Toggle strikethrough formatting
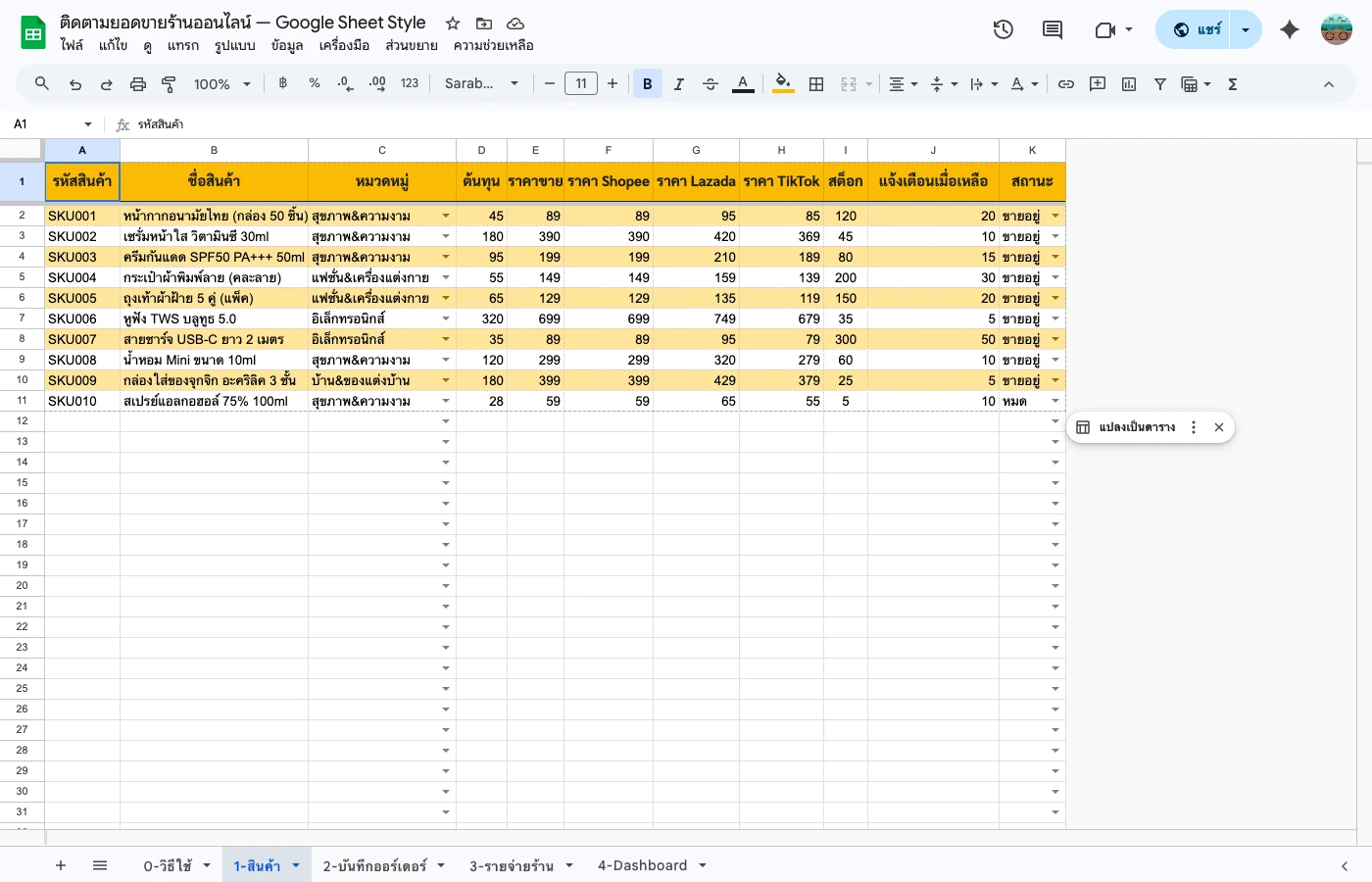This screenshot has width=1372, height=882. click(x=710, y=84)
